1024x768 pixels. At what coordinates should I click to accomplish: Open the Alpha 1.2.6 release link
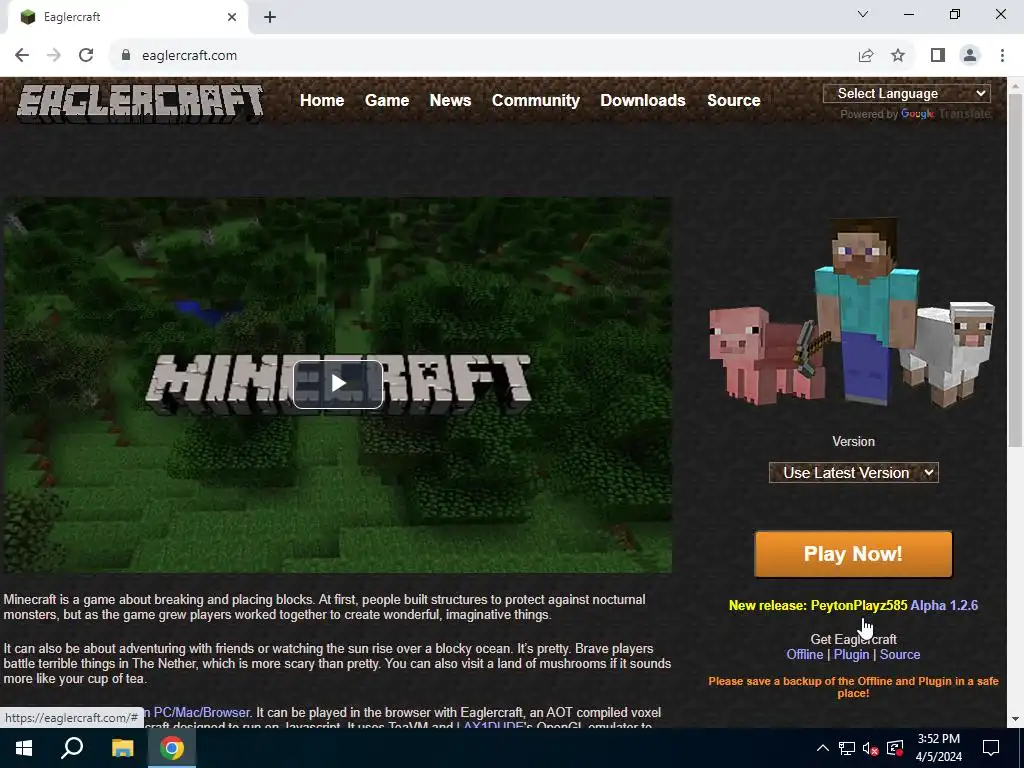tap(944, 605)
